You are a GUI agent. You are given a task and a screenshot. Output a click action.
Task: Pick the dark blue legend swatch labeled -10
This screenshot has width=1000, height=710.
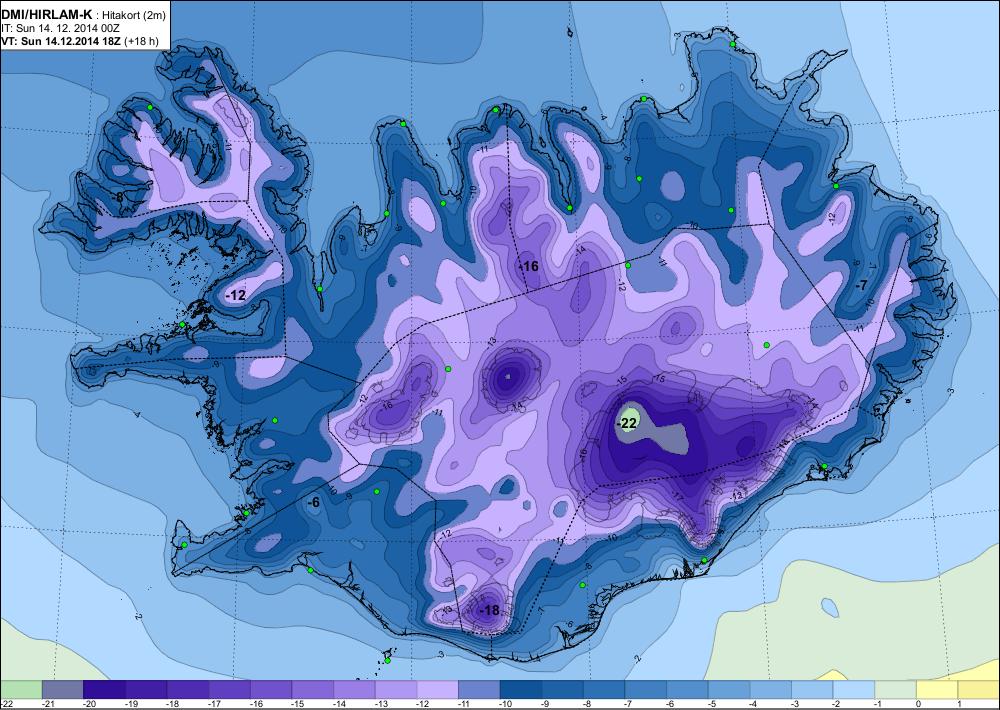pyautogui.click(x=520, y=690)
